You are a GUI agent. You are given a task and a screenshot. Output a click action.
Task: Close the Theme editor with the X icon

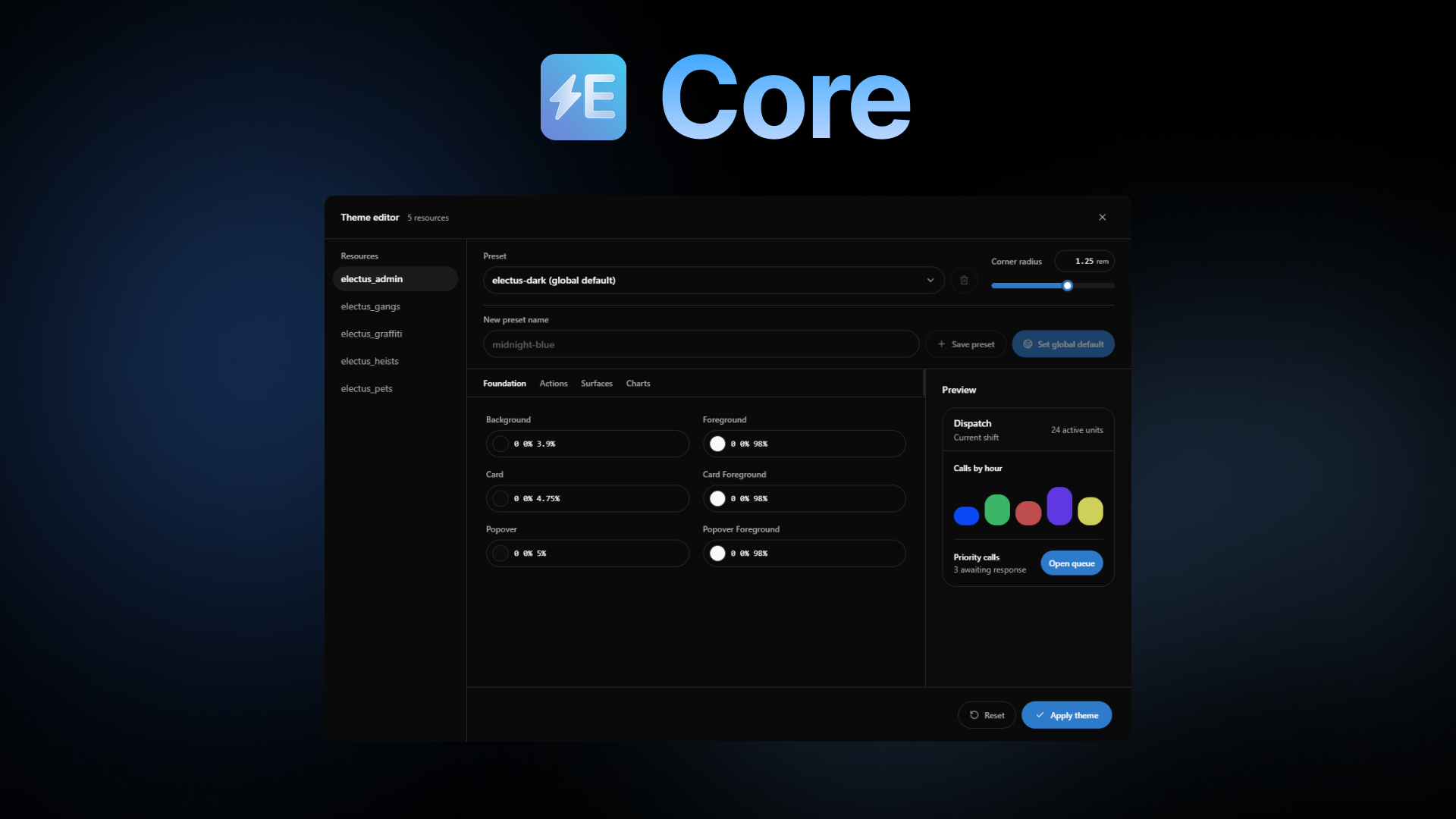1103,218
